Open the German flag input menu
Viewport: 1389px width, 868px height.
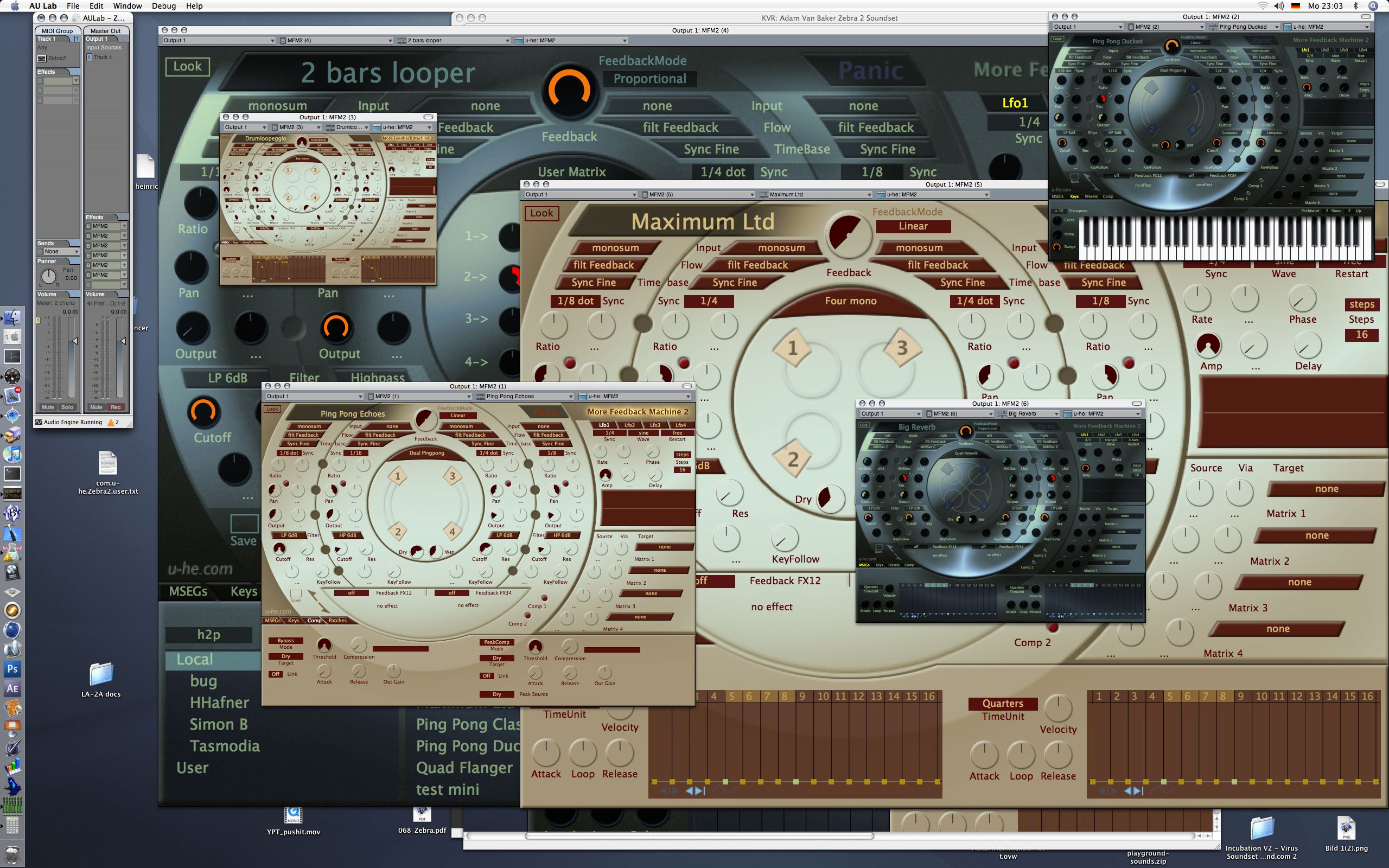coord(1296,6)
